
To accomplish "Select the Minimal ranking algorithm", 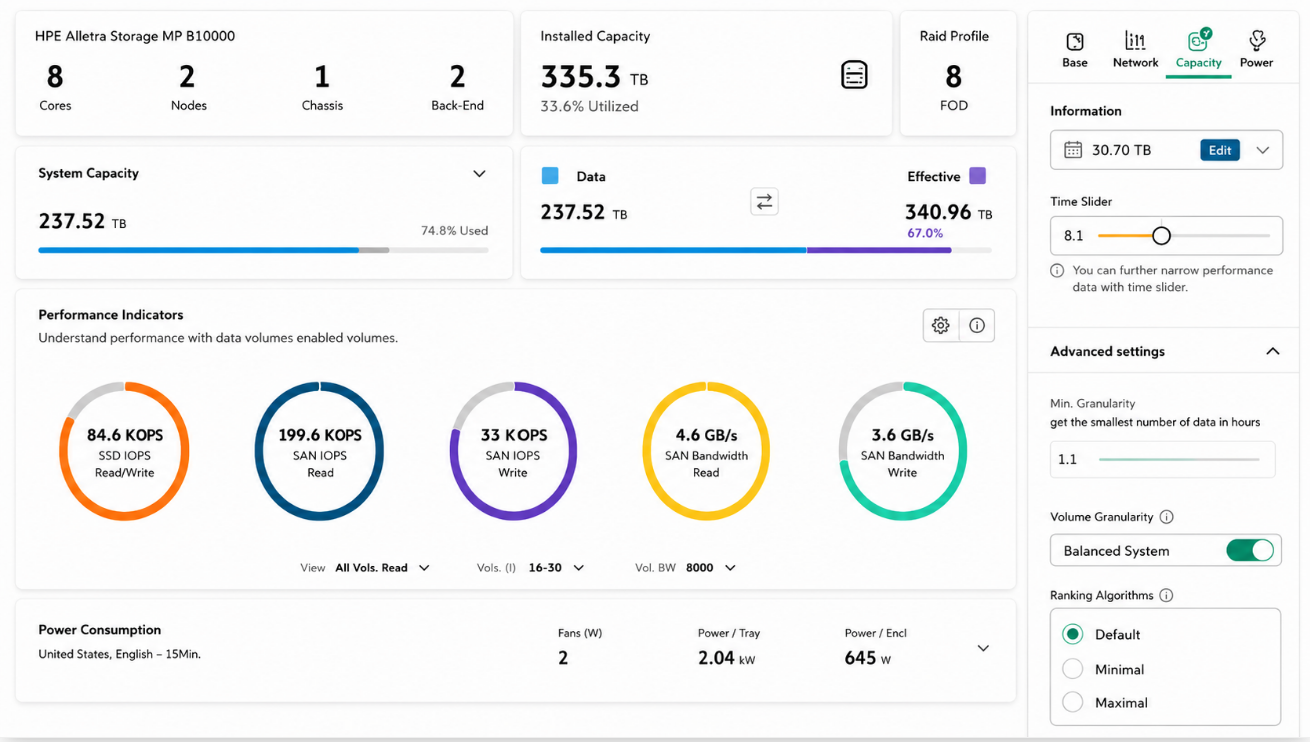I will pos(1073,669).
